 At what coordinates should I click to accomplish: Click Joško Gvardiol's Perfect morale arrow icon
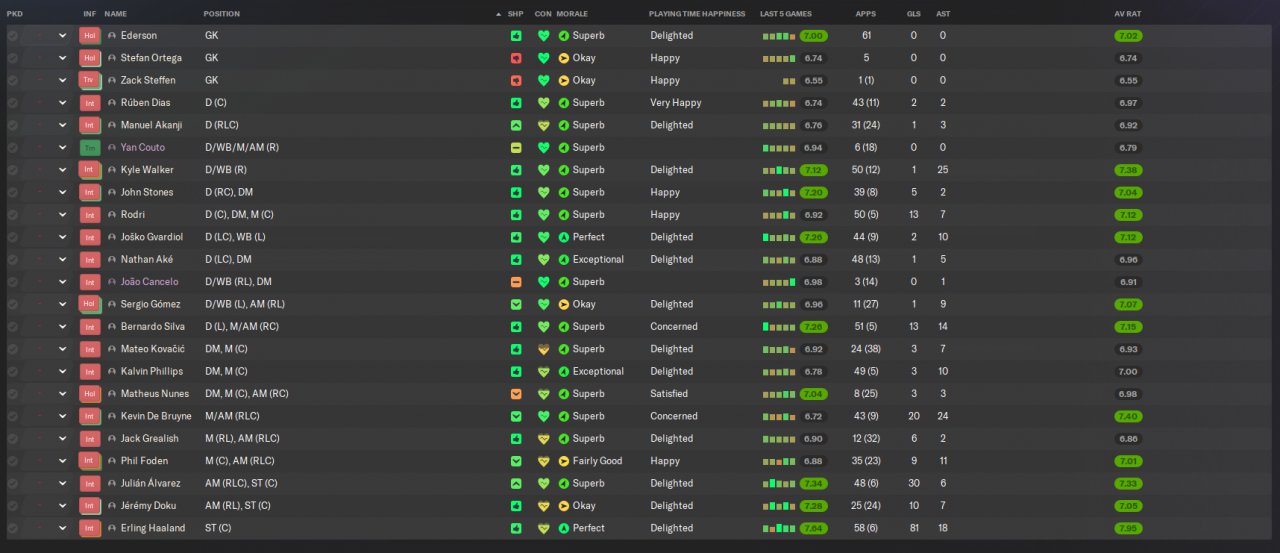[564, 237]
